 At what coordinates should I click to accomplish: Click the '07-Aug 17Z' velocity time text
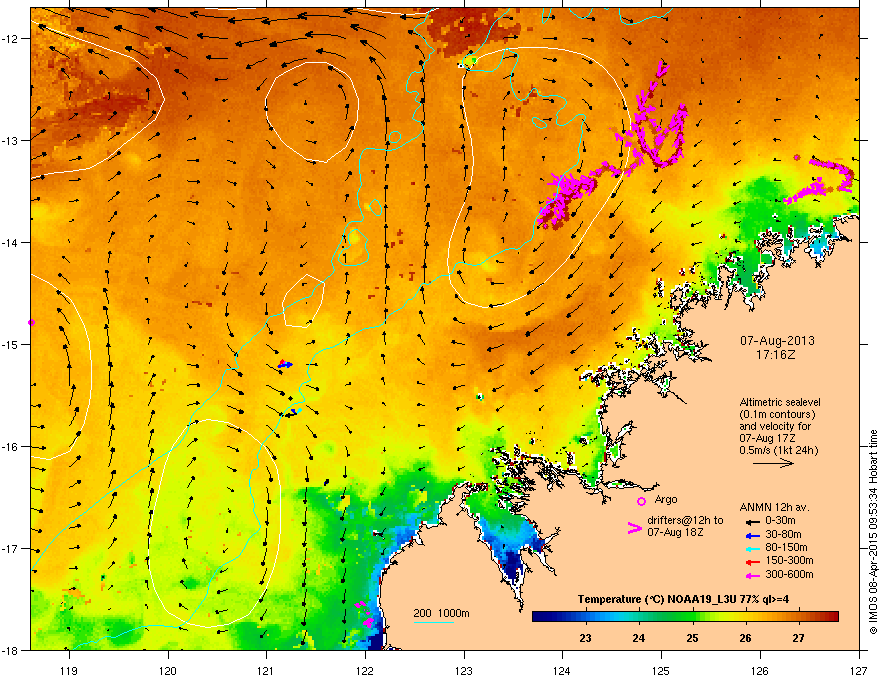tap(767, 438)
